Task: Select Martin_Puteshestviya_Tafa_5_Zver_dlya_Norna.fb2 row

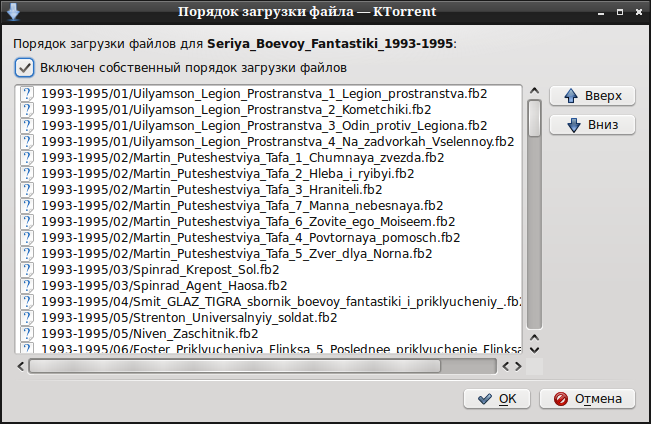Action: click(x=269, y=253)
